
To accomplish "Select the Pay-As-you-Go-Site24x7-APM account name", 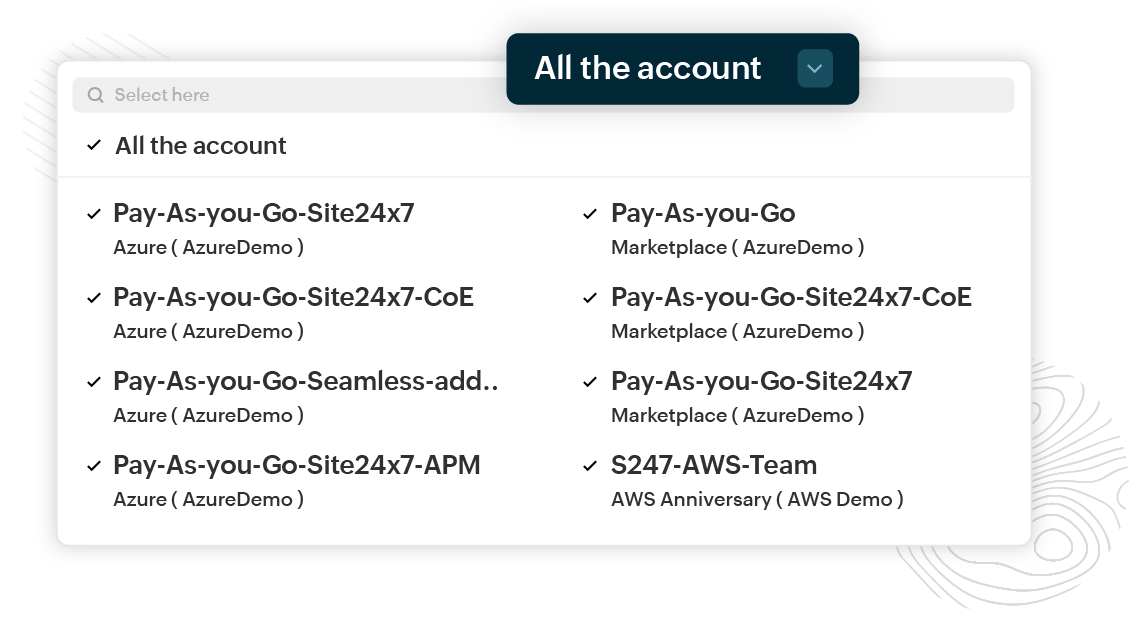I will point(297,465).
